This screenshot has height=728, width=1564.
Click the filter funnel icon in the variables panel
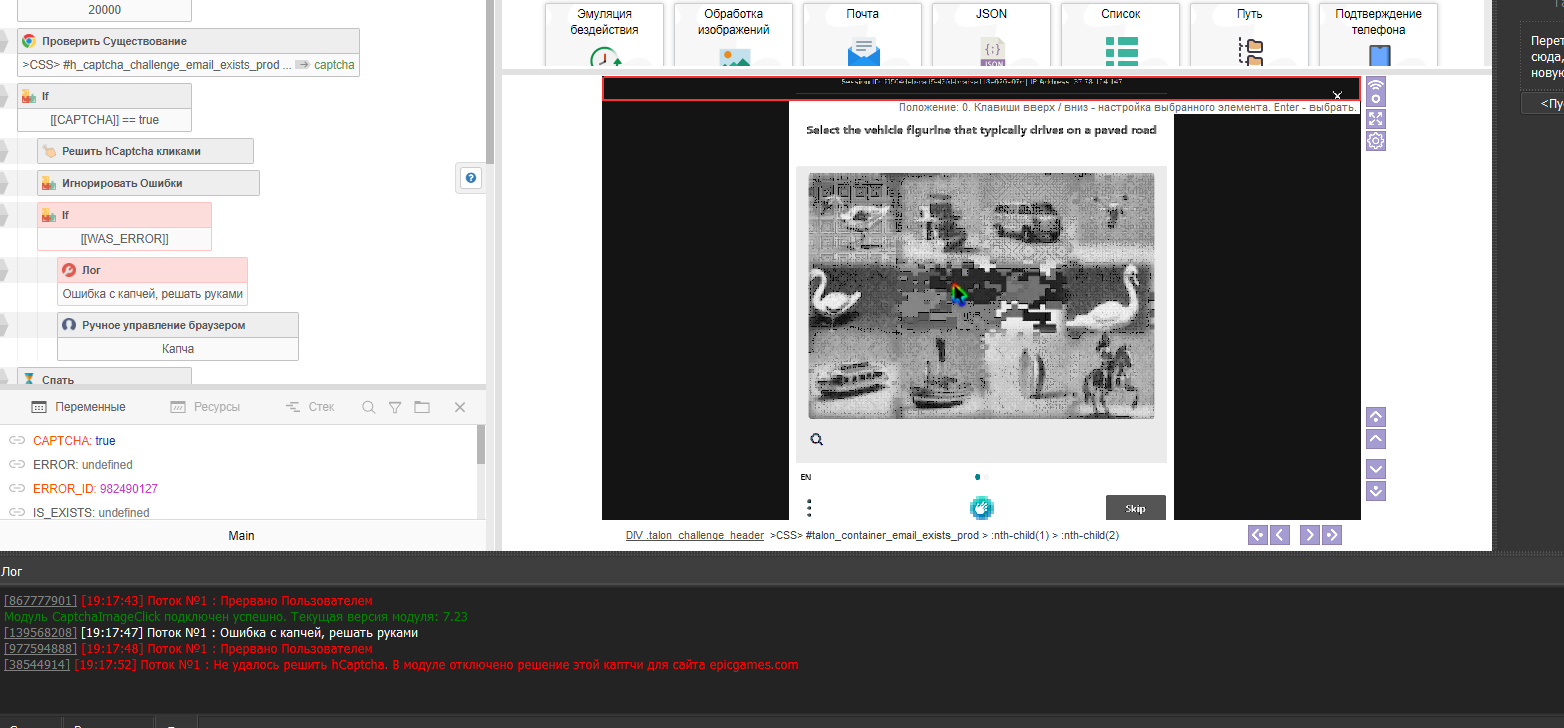tap(395, 407)
